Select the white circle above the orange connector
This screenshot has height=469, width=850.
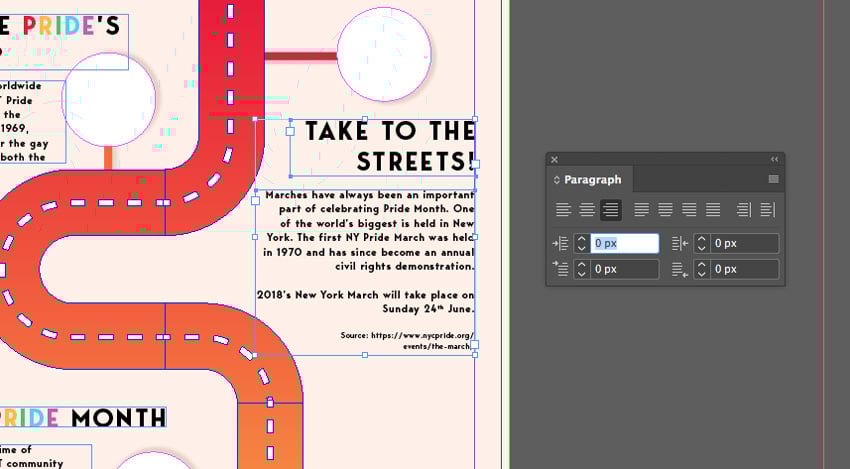(110, 100)
